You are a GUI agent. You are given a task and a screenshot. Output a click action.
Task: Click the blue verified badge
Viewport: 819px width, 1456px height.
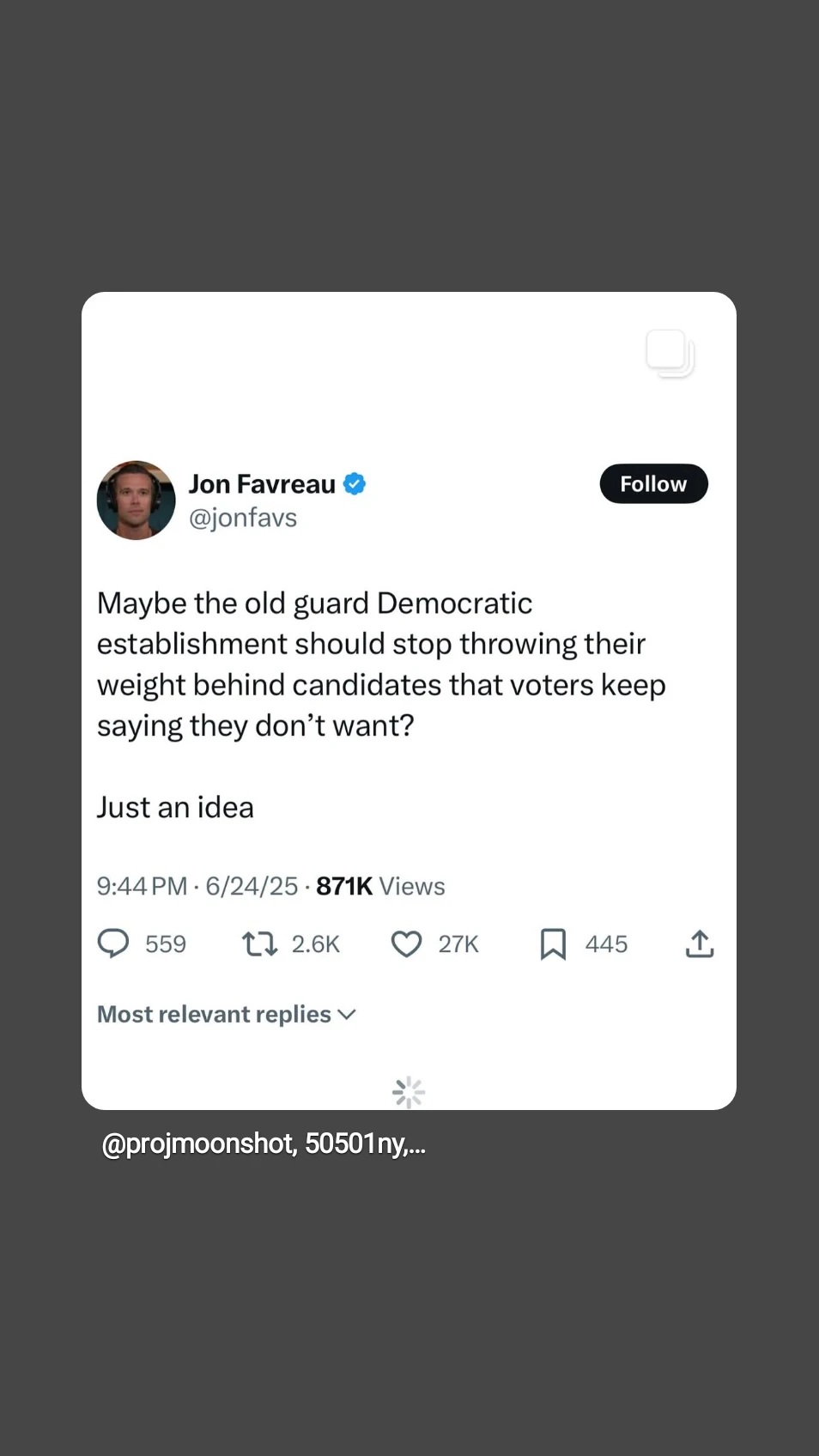355,484
